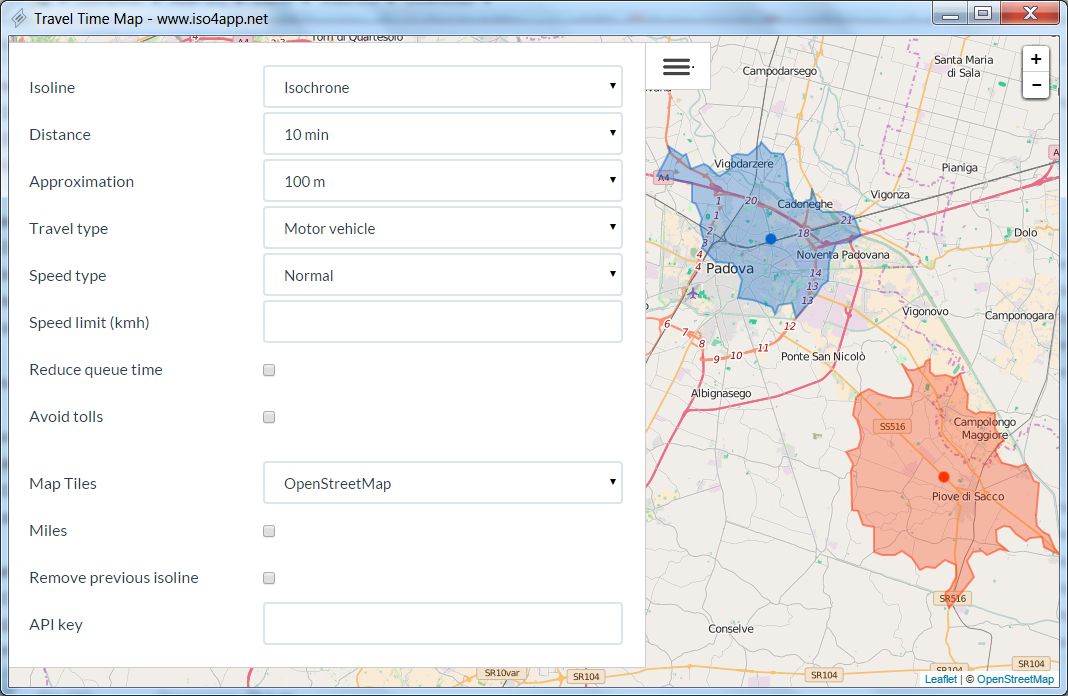Viewport: 1068px width, 696px height.
Task: Click the API key input field
Action: coord(443,623)
